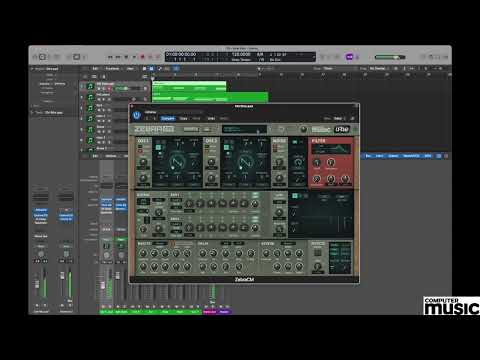Viewport: 480px width, 360px height.
Task: Open the View size dropdown in plug-in header
Action: (x=338, y=118)
